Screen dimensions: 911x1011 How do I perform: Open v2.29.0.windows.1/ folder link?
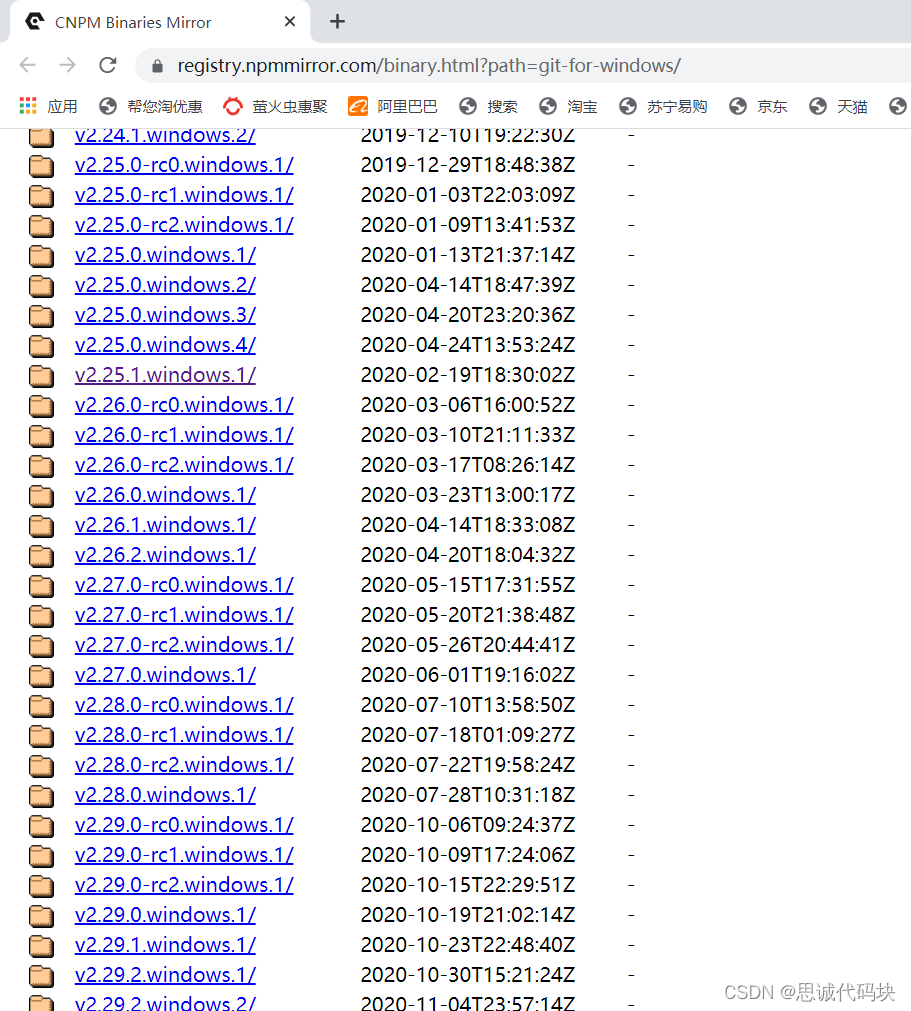(x=165, y=914)
